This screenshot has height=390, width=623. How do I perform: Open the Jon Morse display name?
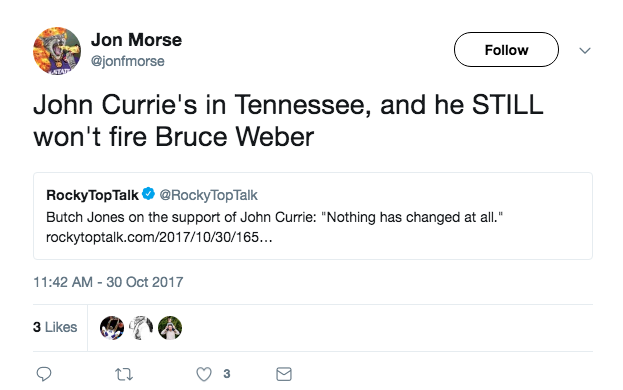(x=136, y=40)
